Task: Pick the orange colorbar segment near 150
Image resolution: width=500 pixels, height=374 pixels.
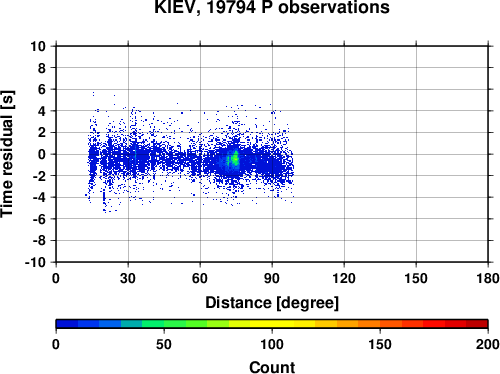Action: click(x=380, y=324)
